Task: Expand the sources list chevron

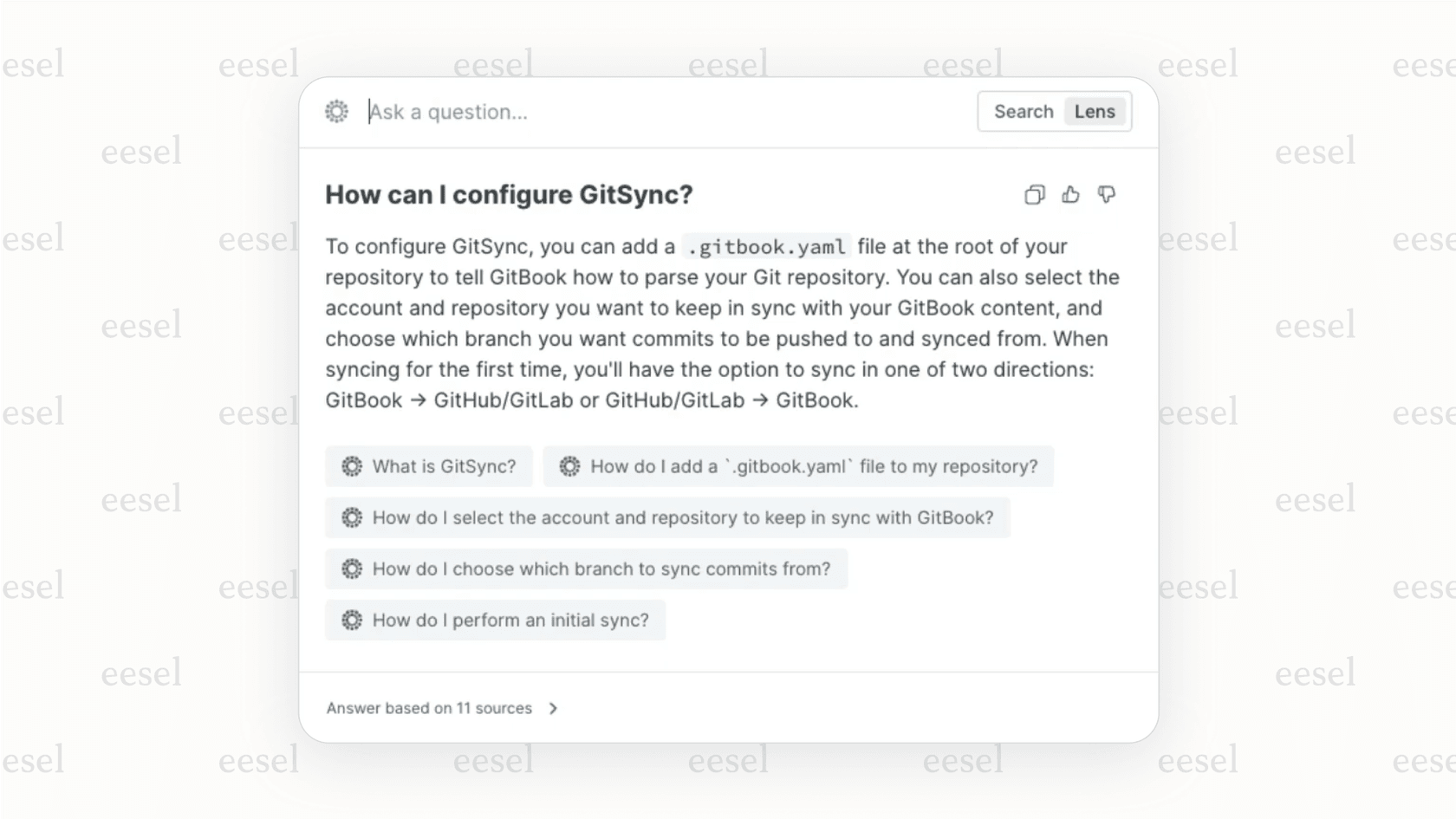Action: [553, 708]
